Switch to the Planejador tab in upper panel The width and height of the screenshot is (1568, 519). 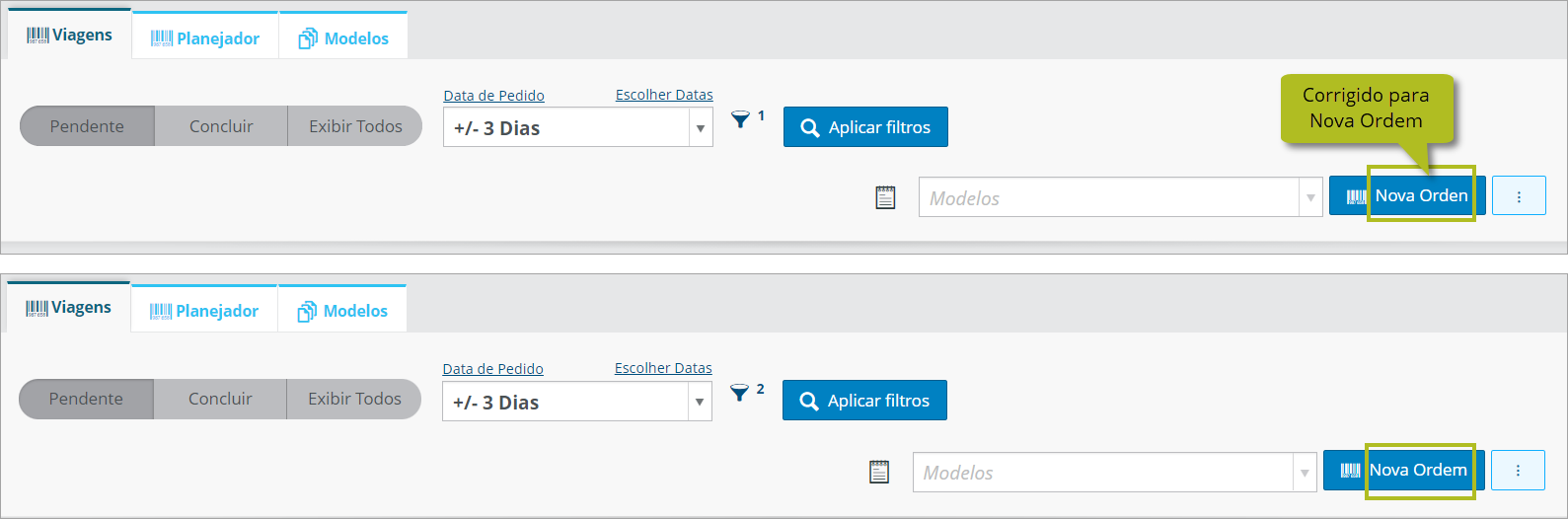[x=205, y=37]
